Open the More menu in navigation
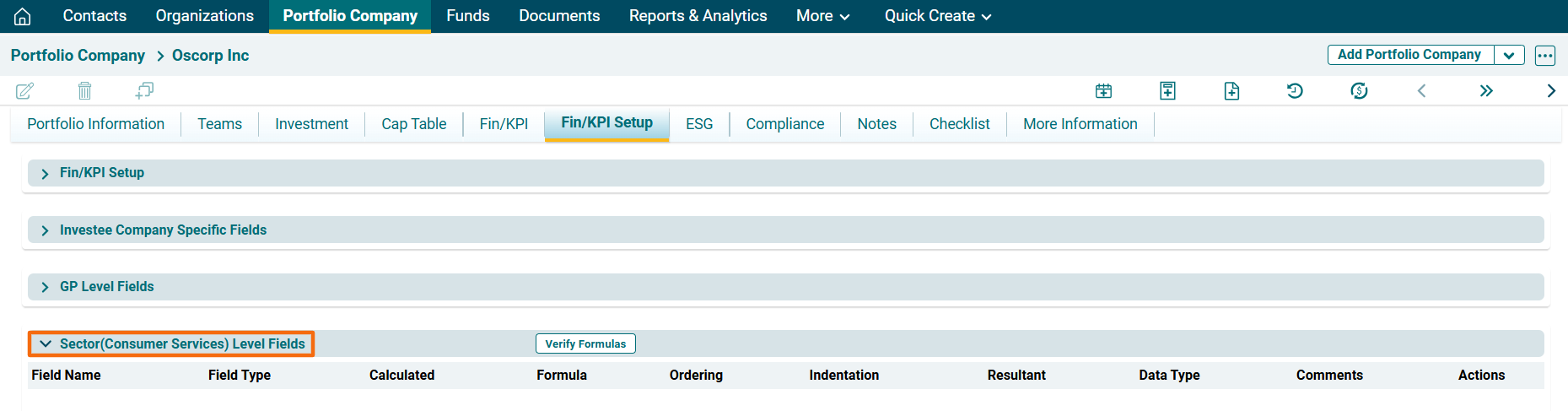Screen dimensions: 1568x411 [822, 16]
